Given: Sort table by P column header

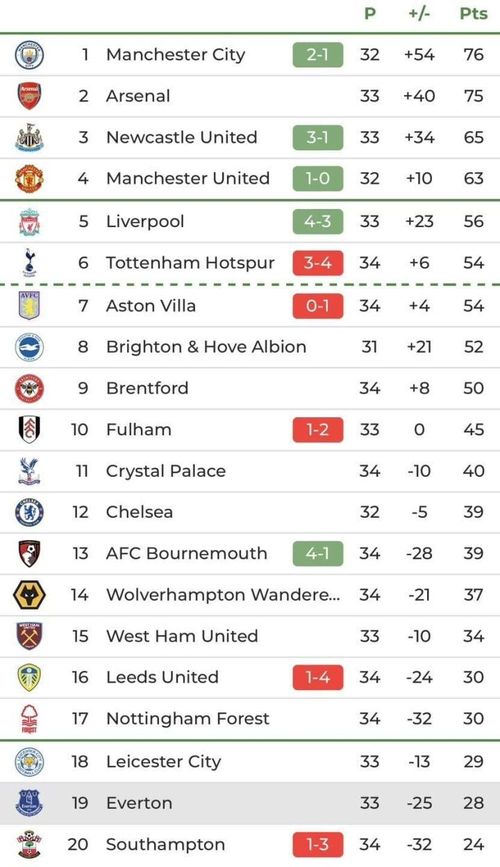Looking at the screenshot, I should (x=370, y=14).
